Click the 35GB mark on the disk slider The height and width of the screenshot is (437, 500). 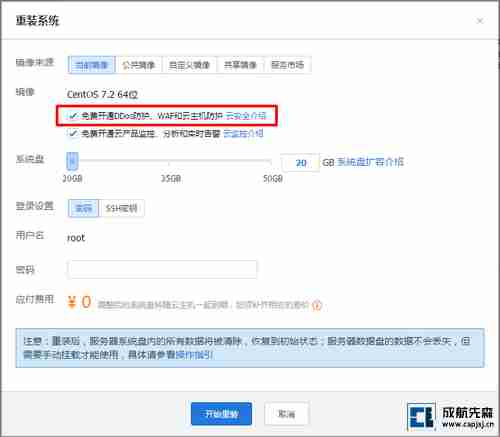(170, 162)
